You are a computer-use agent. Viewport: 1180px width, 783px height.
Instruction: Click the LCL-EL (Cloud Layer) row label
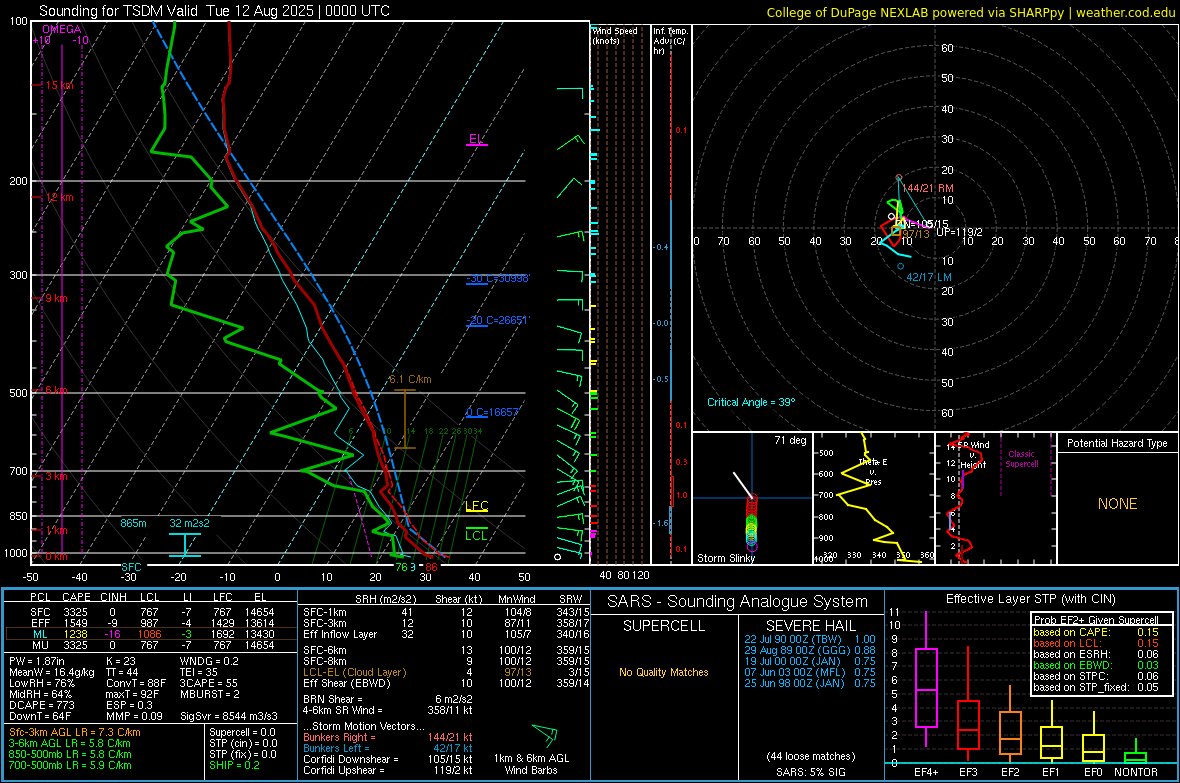click(354, 672)
